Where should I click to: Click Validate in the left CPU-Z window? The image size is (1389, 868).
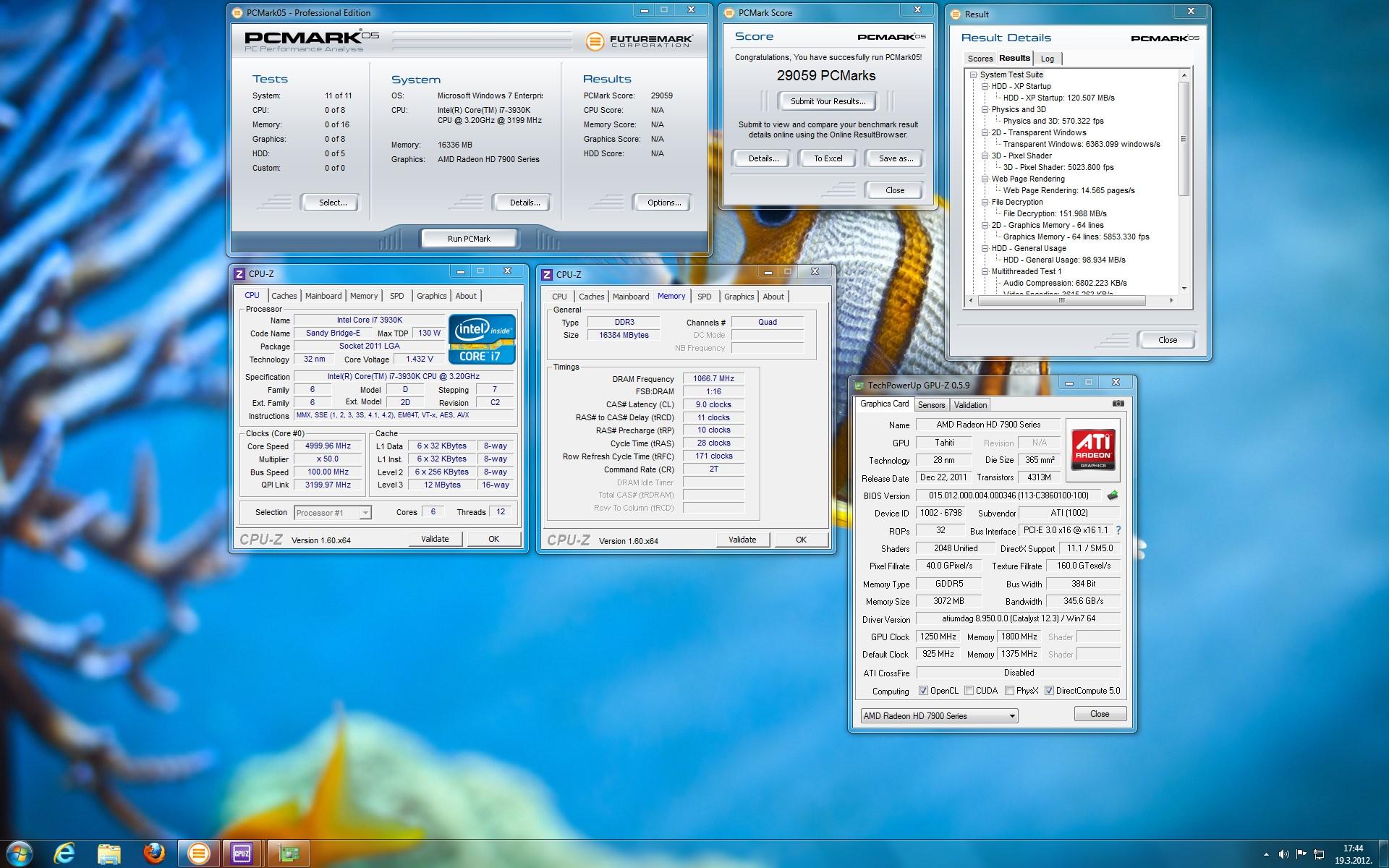click(435, 539)
